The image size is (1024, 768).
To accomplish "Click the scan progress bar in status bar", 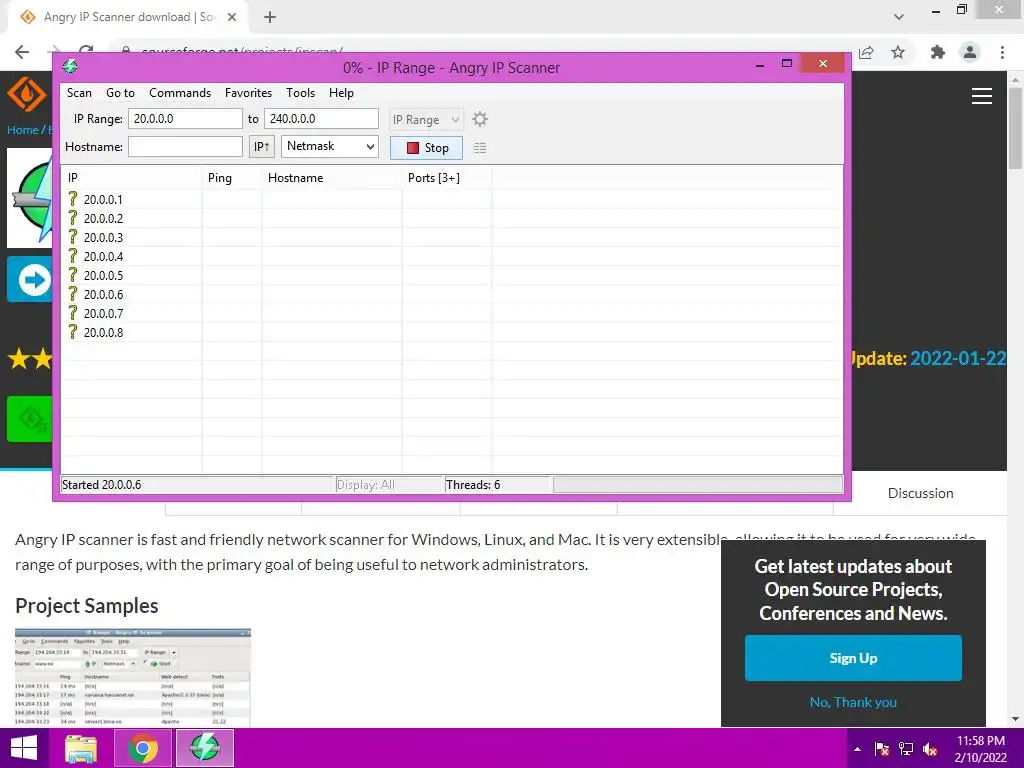I will click(x=697, y=485).
